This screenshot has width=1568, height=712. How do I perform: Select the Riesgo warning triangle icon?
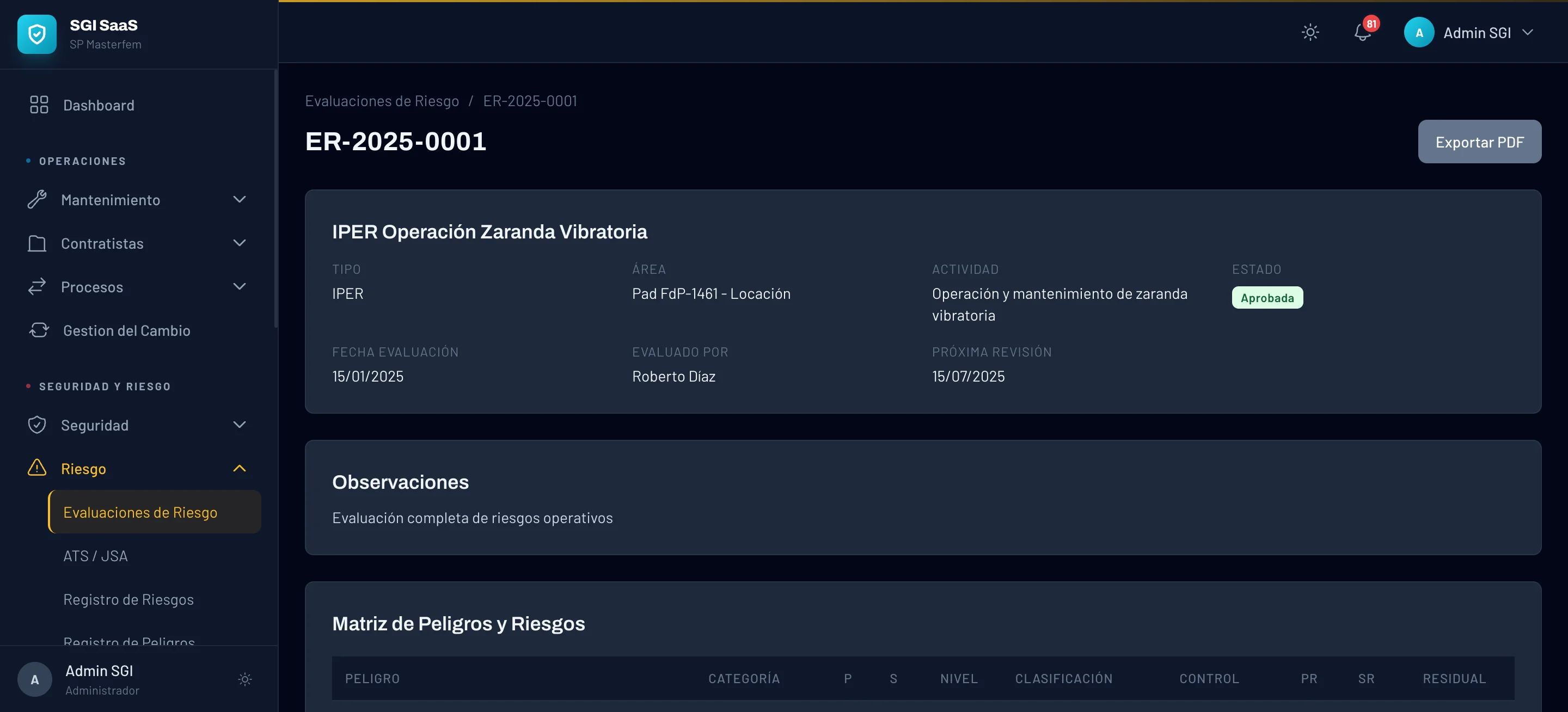point(37,469)
